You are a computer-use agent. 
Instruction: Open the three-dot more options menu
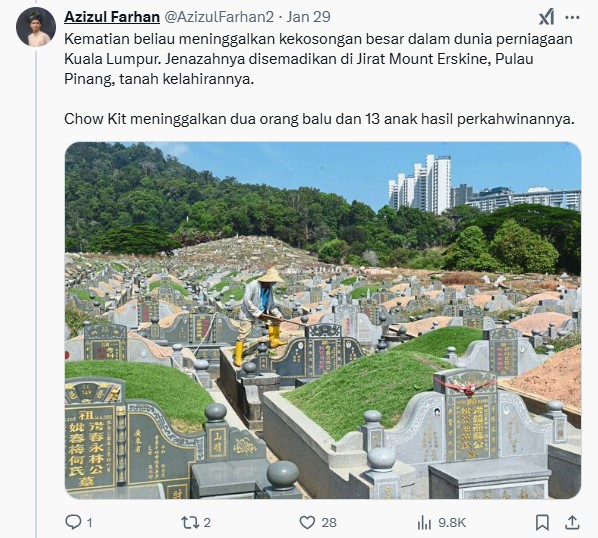572,17
